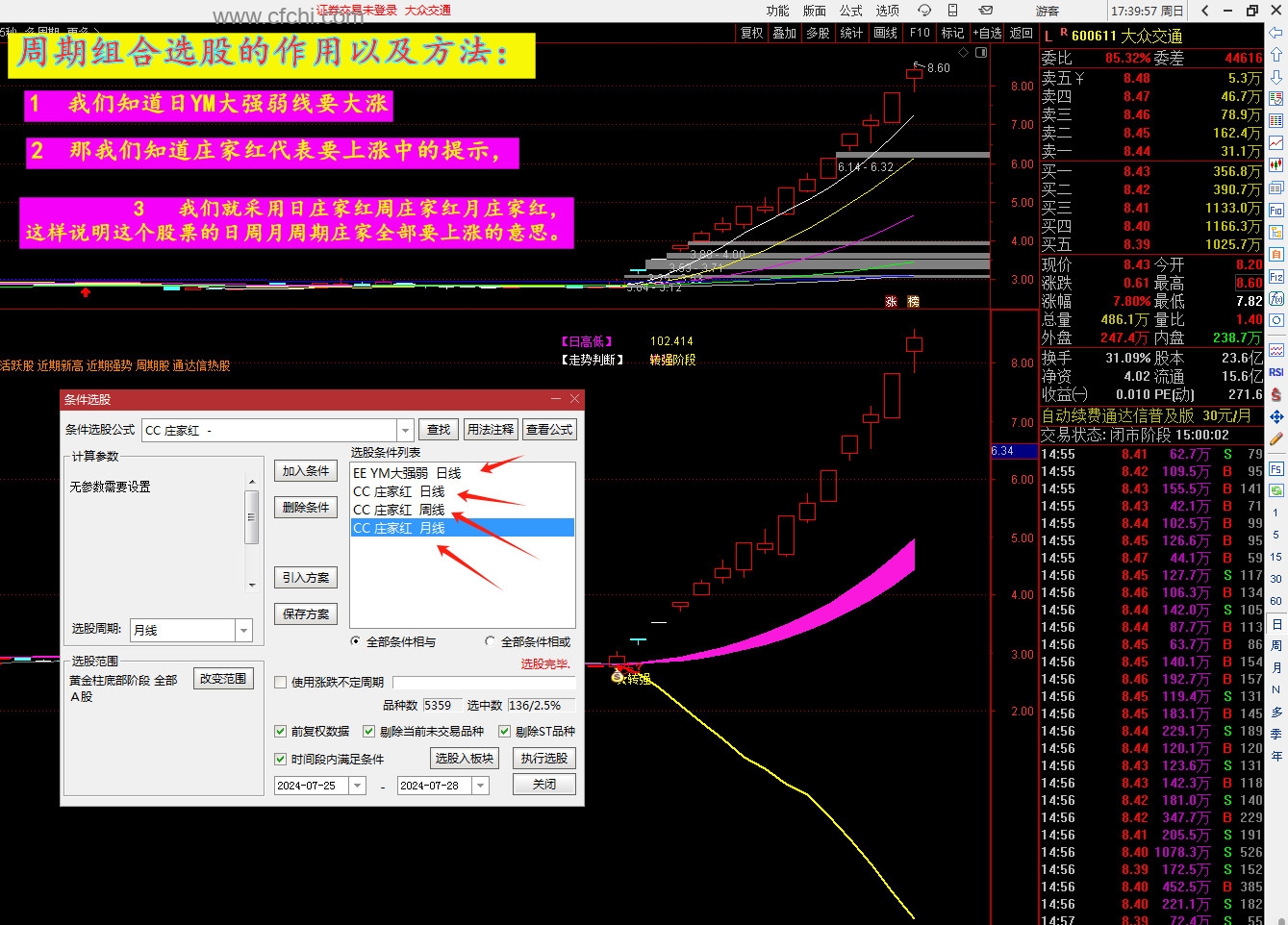Click the 条件选股公式 input field

(x=269, y=430)
